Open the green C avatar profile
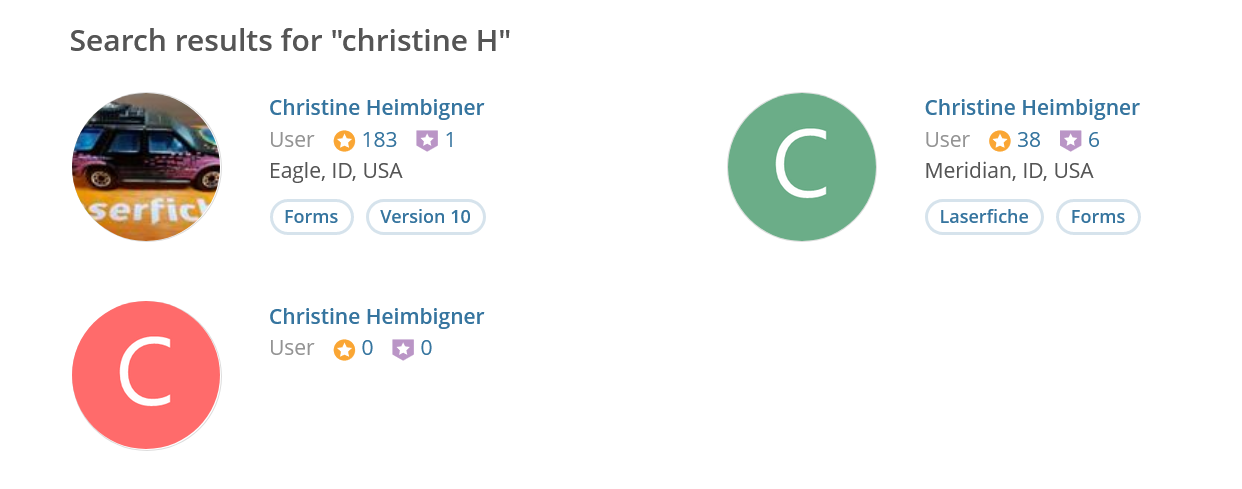1242x489 pixels. coord(802,167)
